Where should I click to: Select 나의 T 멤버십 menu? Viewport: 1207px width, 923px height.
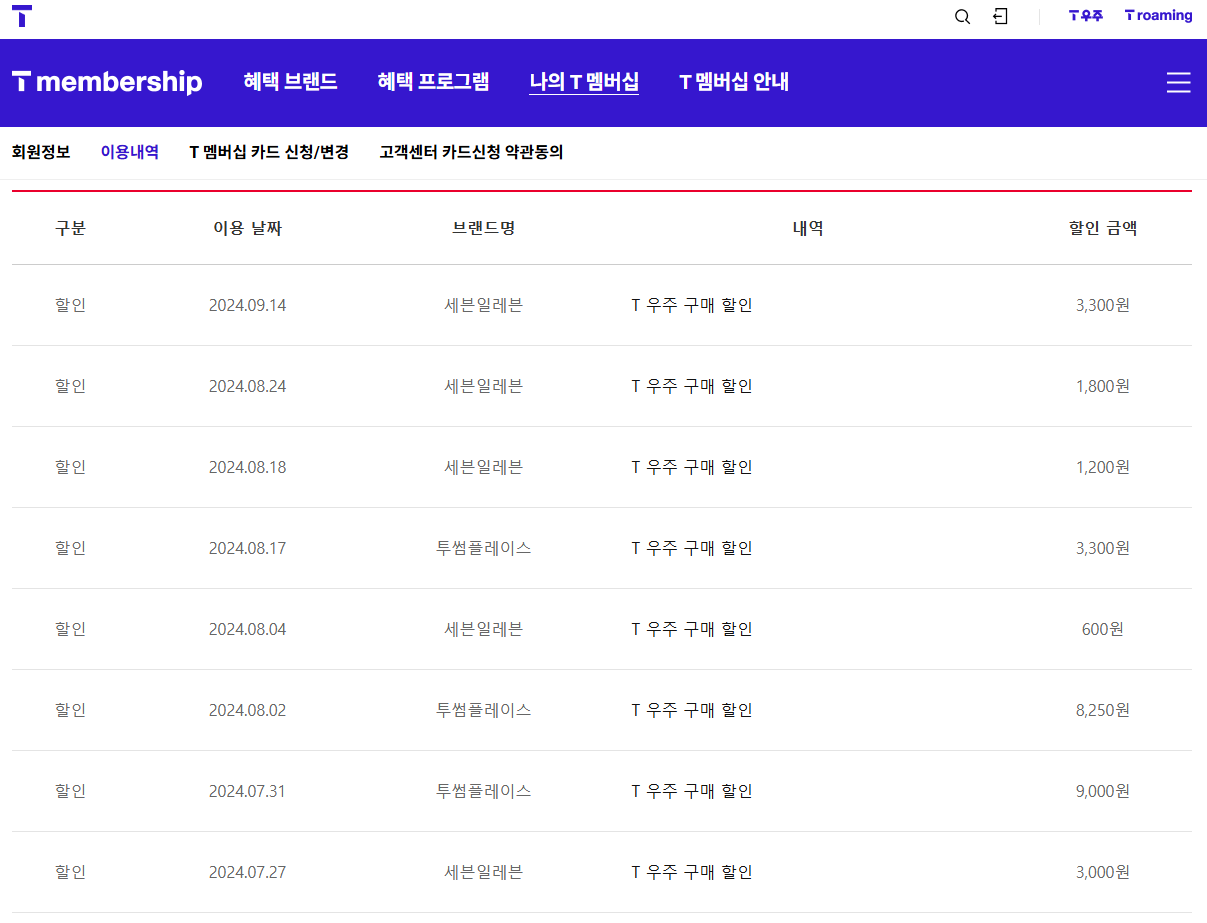pyautogui.click(x=584, y=82)
